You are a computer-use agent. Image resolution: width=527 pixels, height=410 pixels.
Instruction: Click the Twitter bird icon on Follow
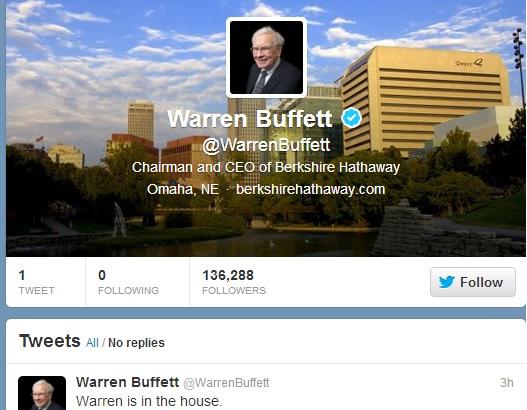pyautogui.click(x=447, y=282)
